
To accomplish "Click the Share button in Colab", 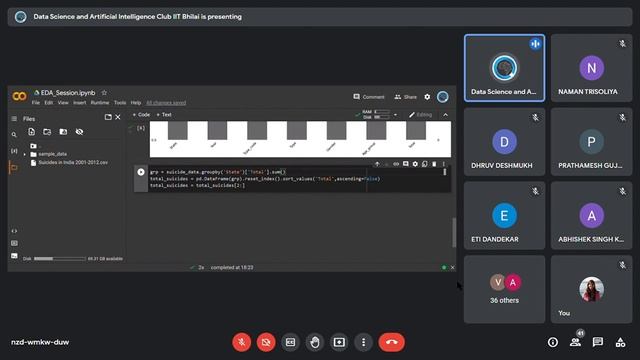I will click(406, 97).
